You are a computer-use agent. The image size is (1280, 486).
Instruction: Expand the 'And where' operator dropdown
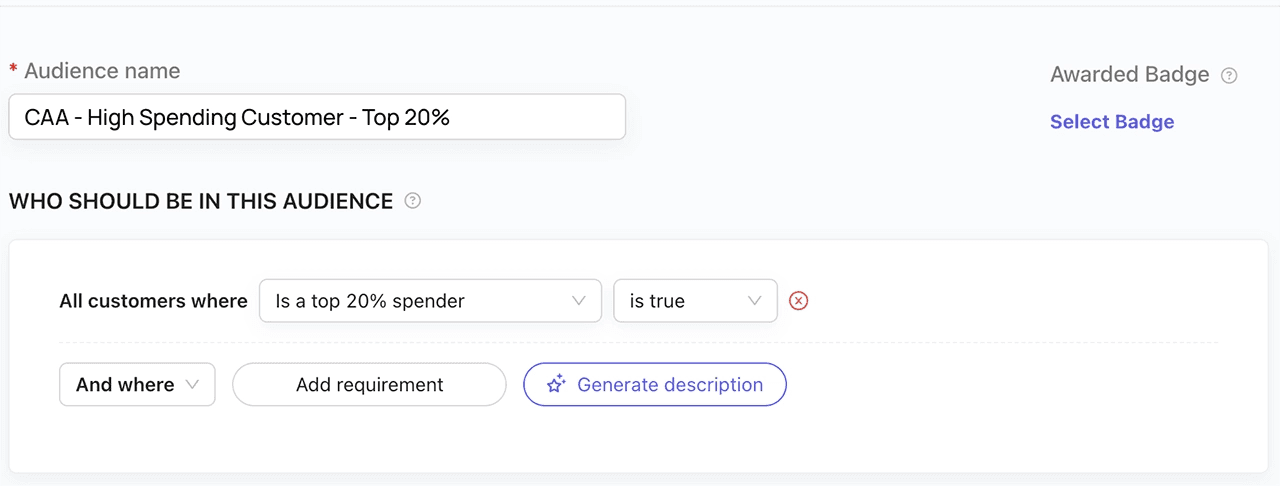(137, 384)
